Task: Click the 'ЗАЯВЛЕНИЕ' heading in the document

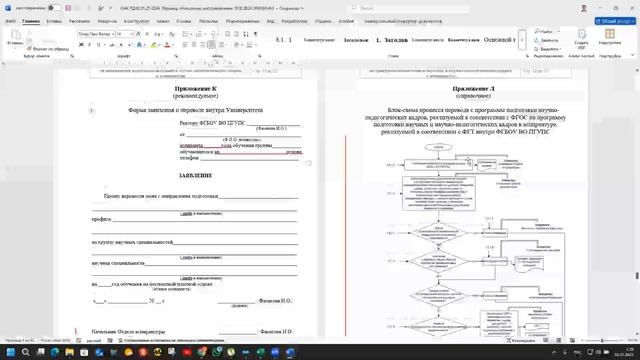Action: [195, 175]
